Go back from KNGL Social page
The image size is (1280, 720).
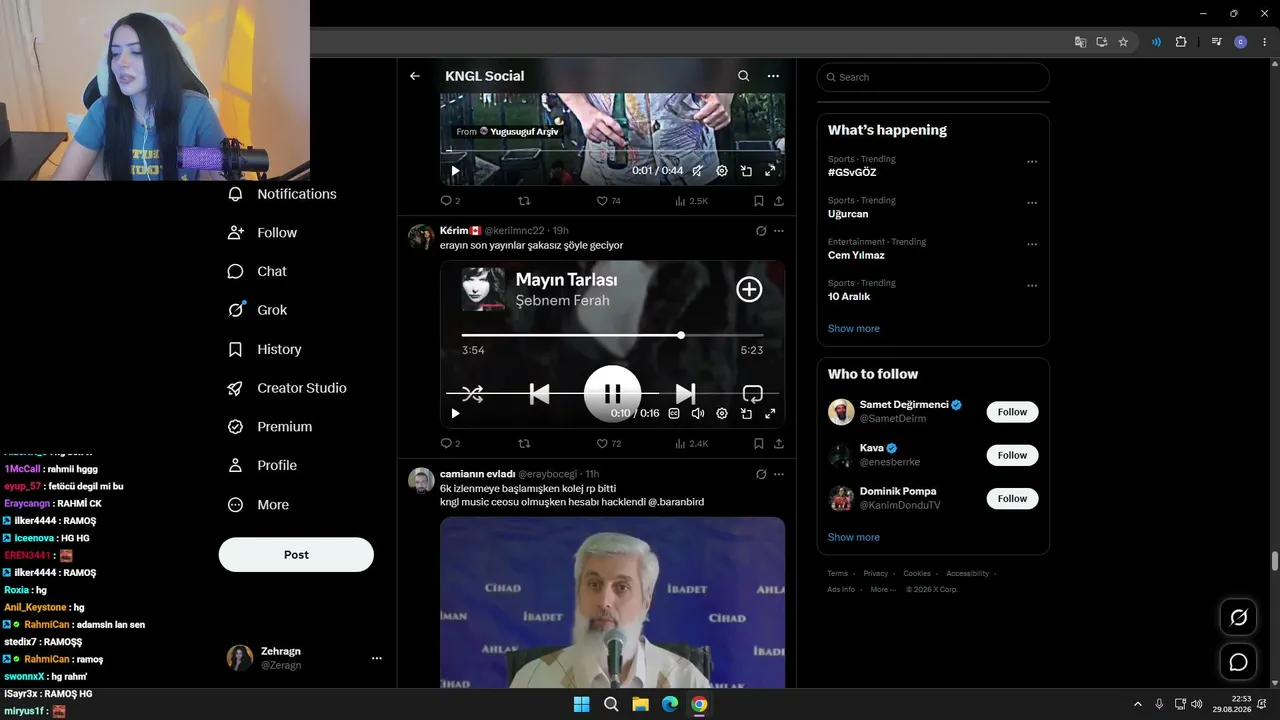tap(415, 76)
